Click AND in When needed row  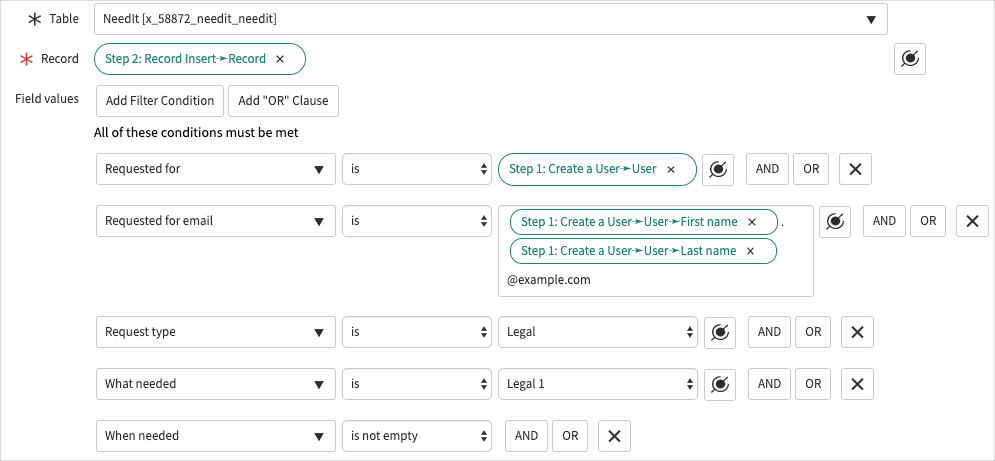click(526, 436)
